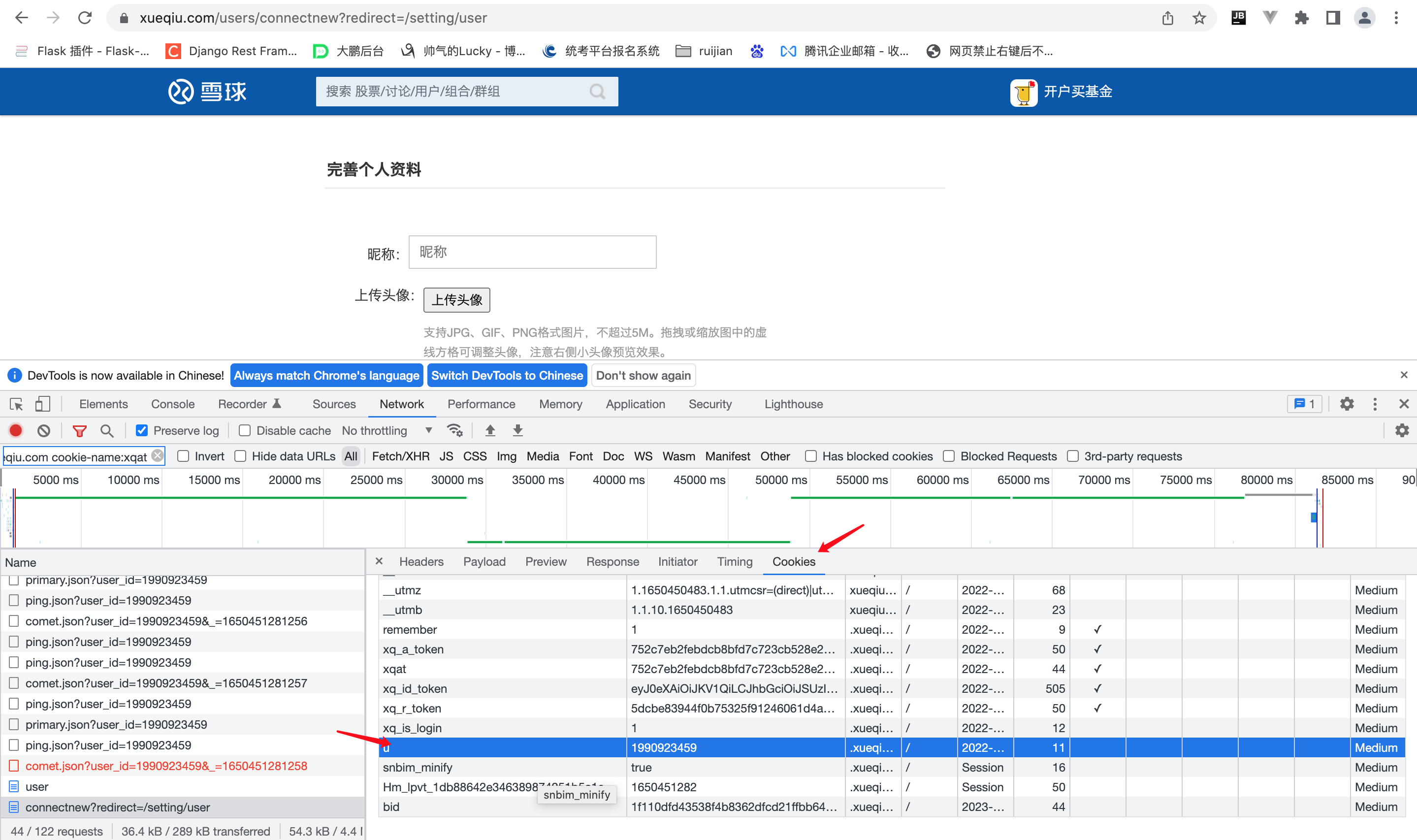Check Has blocked cookies checkbox
The image size is (1417, 840).
(x=811, y=456)
